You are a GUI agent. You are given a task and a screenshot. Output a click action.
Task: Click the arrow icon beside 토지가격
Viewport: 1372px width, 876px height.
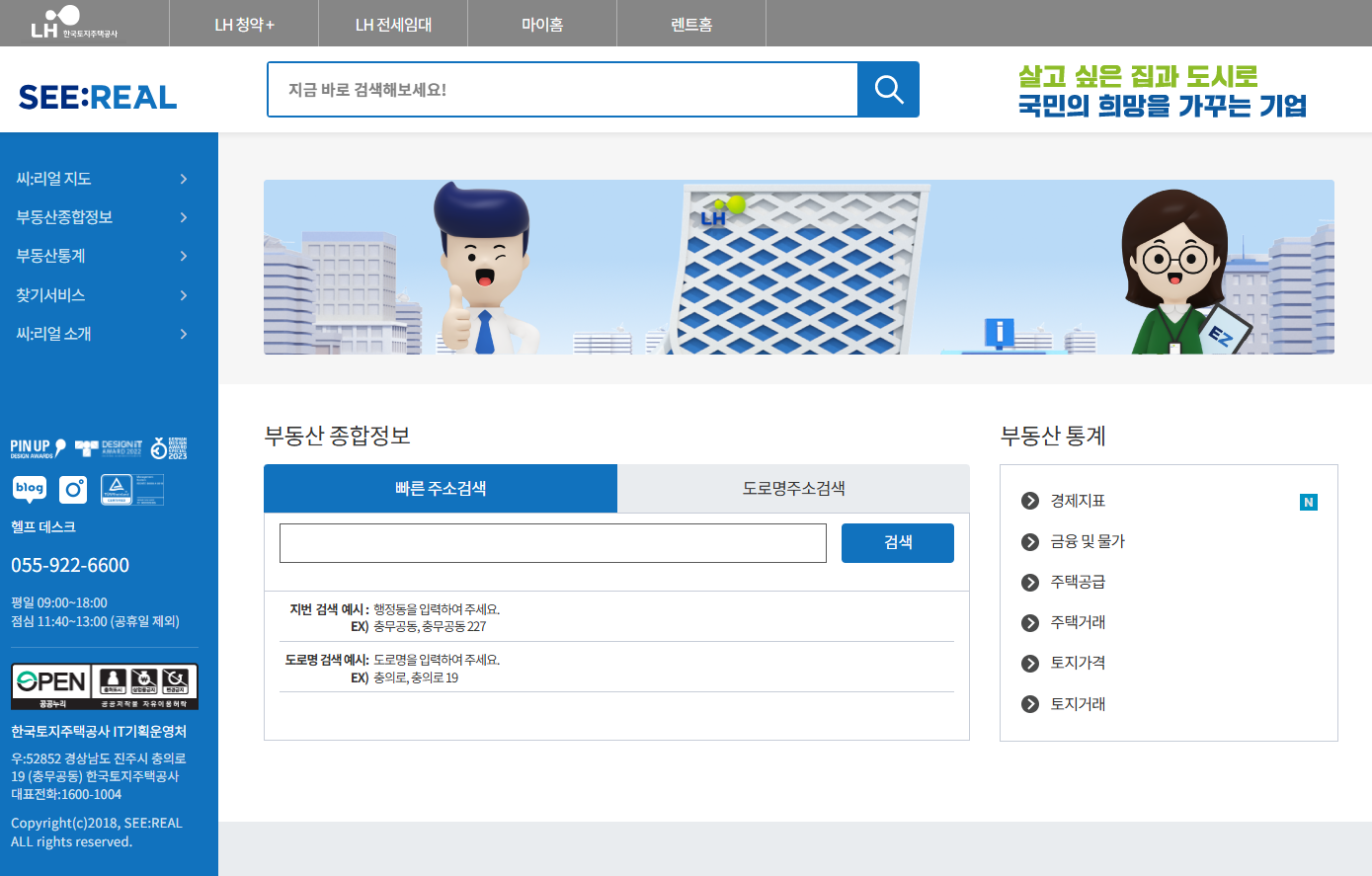coord(1030,663)
